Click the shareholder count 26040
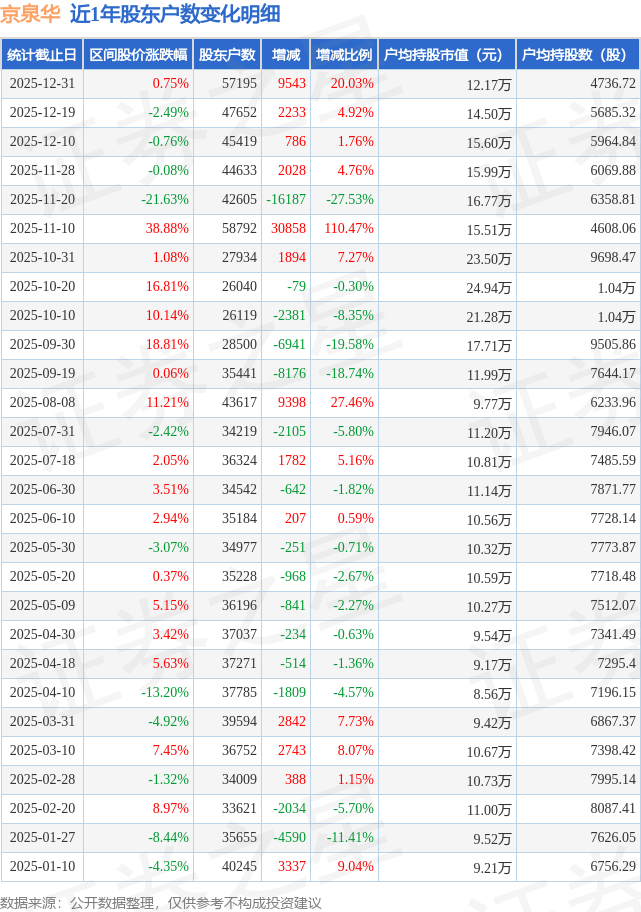This screenshot has height=912, width=641. coord(239,286)
